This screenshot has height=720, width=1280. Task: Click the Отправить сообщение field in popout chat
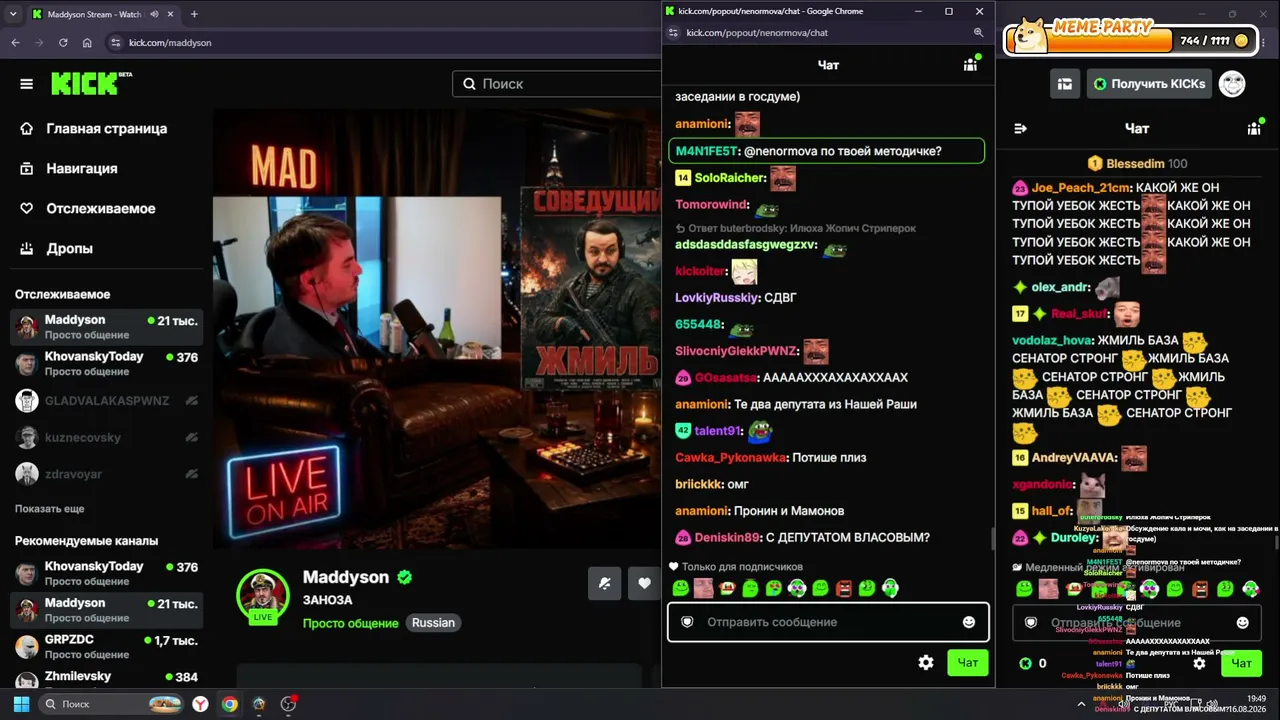(828, 622)
